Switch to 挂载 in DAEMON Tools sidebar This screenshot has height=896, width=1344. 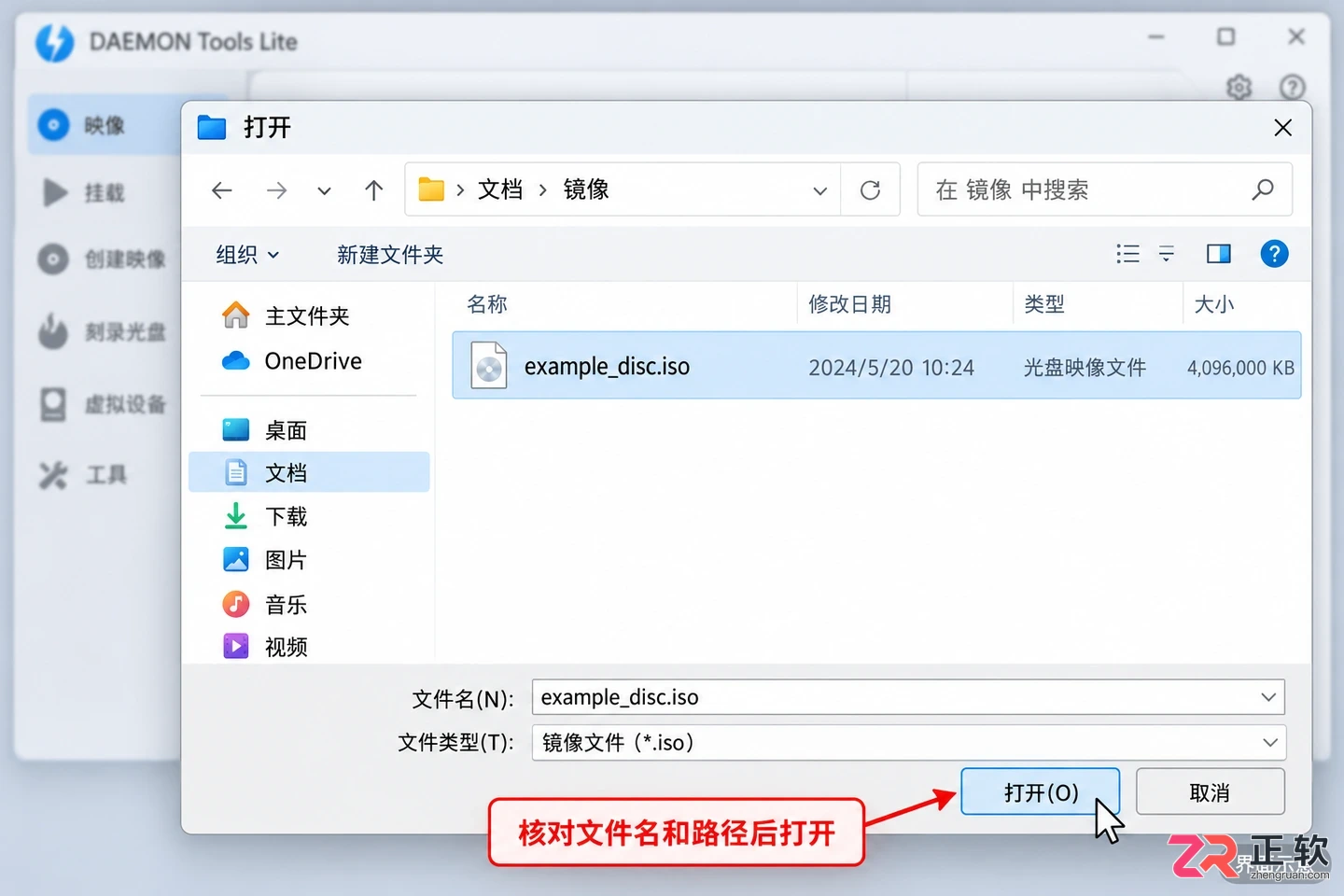pos(105,192)
